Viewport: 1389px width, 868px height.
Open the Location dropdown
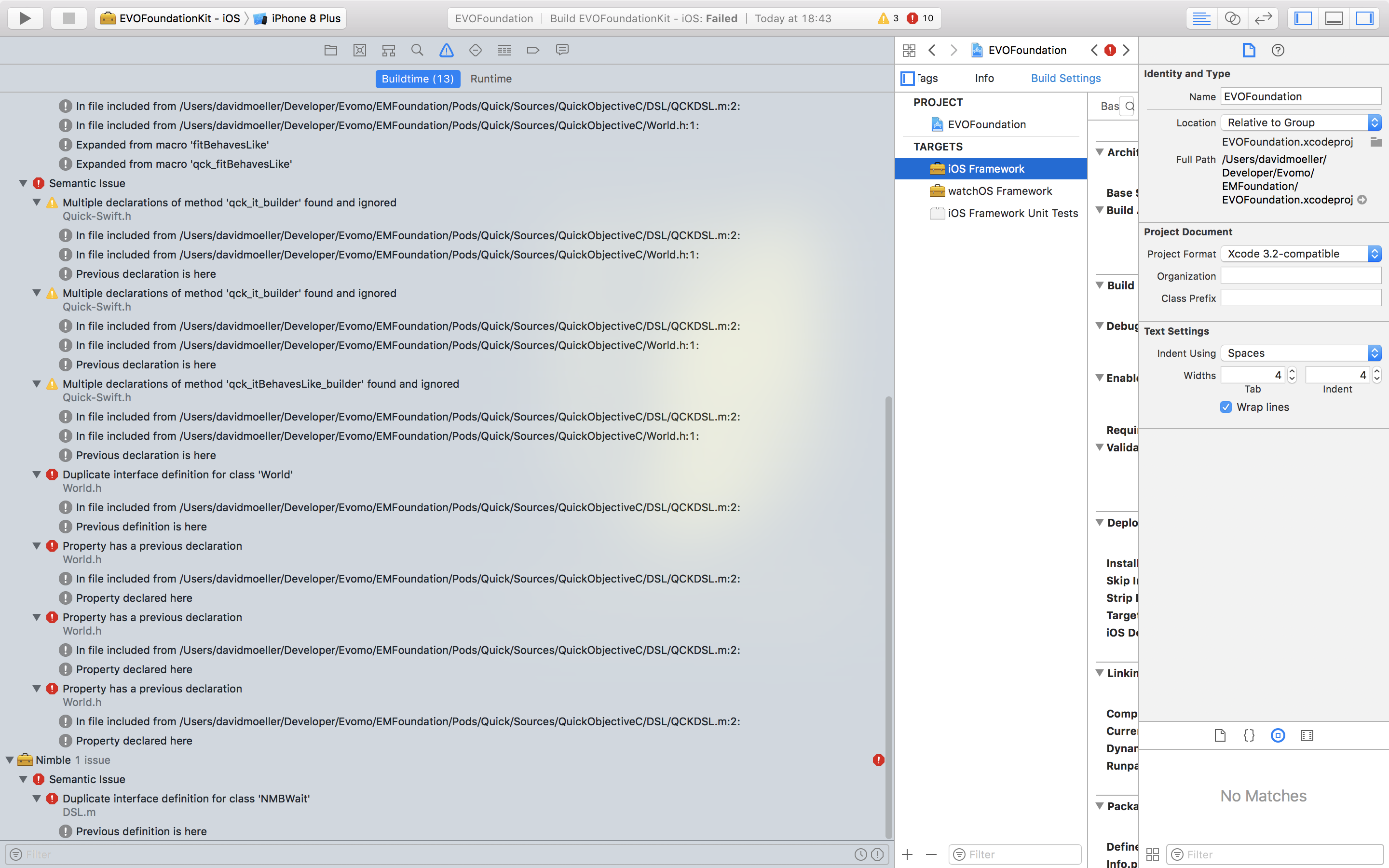click(x=1301, y=123)
